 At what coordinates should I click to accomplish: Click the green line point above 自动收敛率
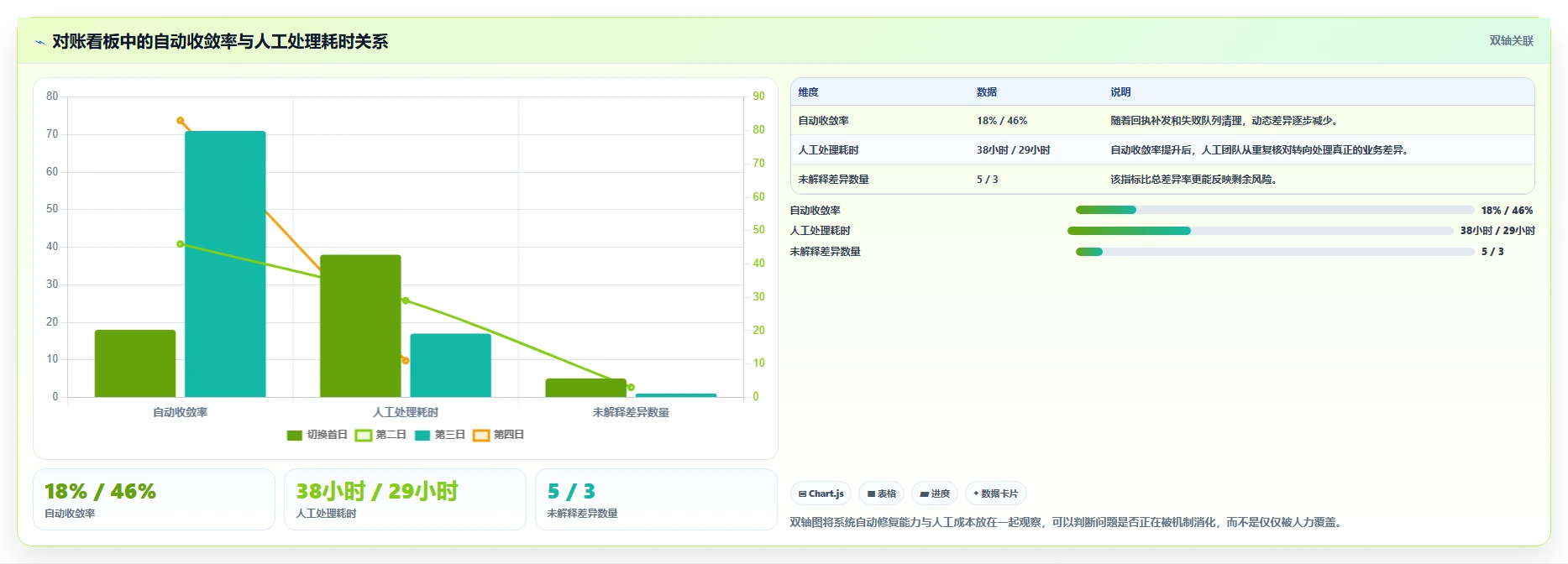coord(181,244)
